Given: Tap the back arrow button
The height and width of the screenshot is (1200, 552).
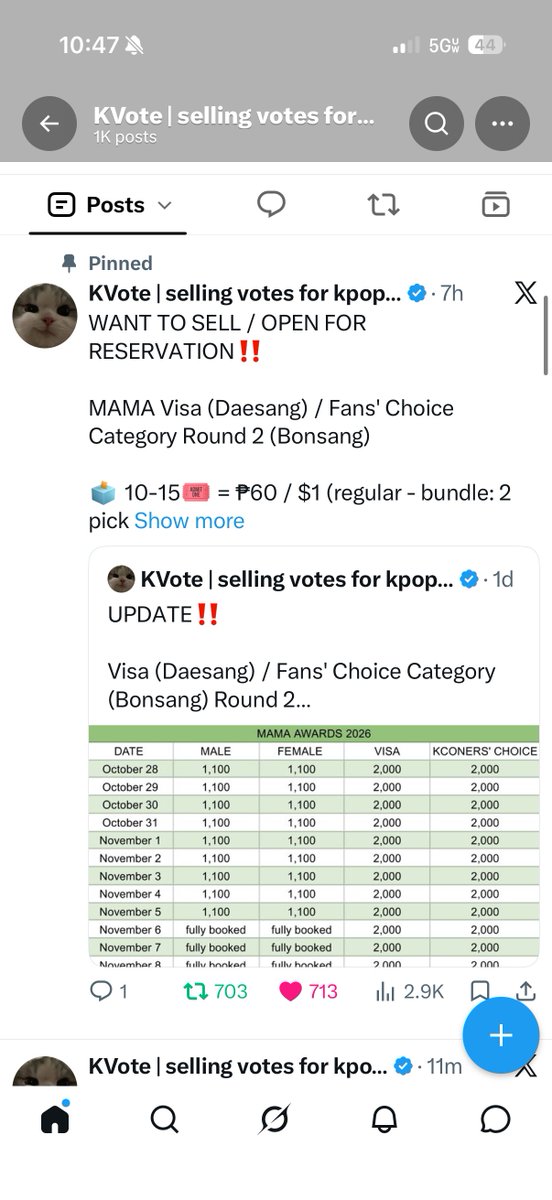Looking at the screenshot, I should click(x=49, y=124).
